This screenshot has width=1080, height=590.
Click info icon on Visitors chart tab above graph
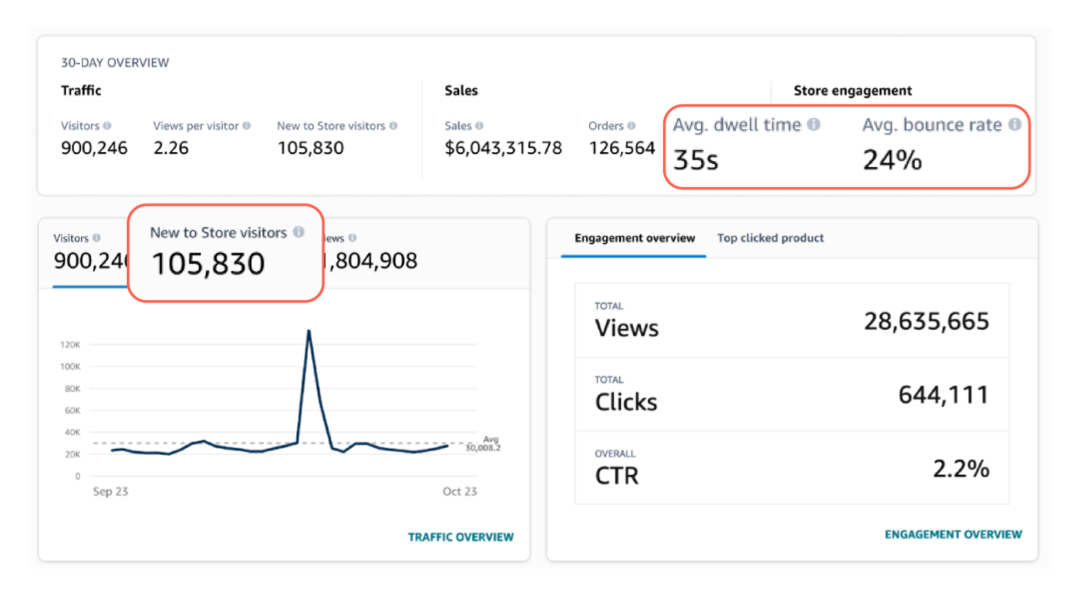(x=96, y=238)
